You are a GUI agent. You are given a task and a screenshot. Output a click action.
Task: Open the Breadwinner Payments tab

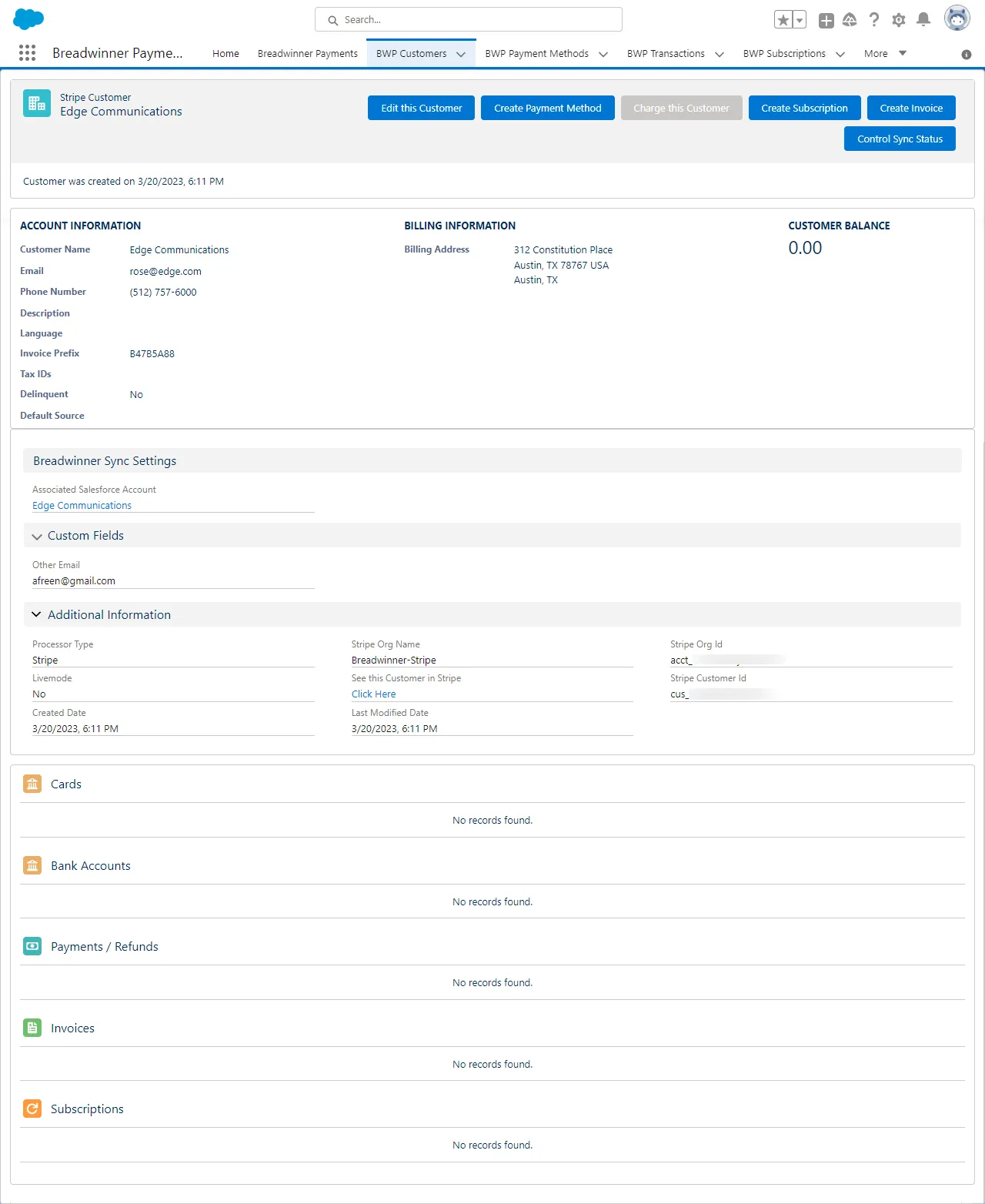[308, 54]
